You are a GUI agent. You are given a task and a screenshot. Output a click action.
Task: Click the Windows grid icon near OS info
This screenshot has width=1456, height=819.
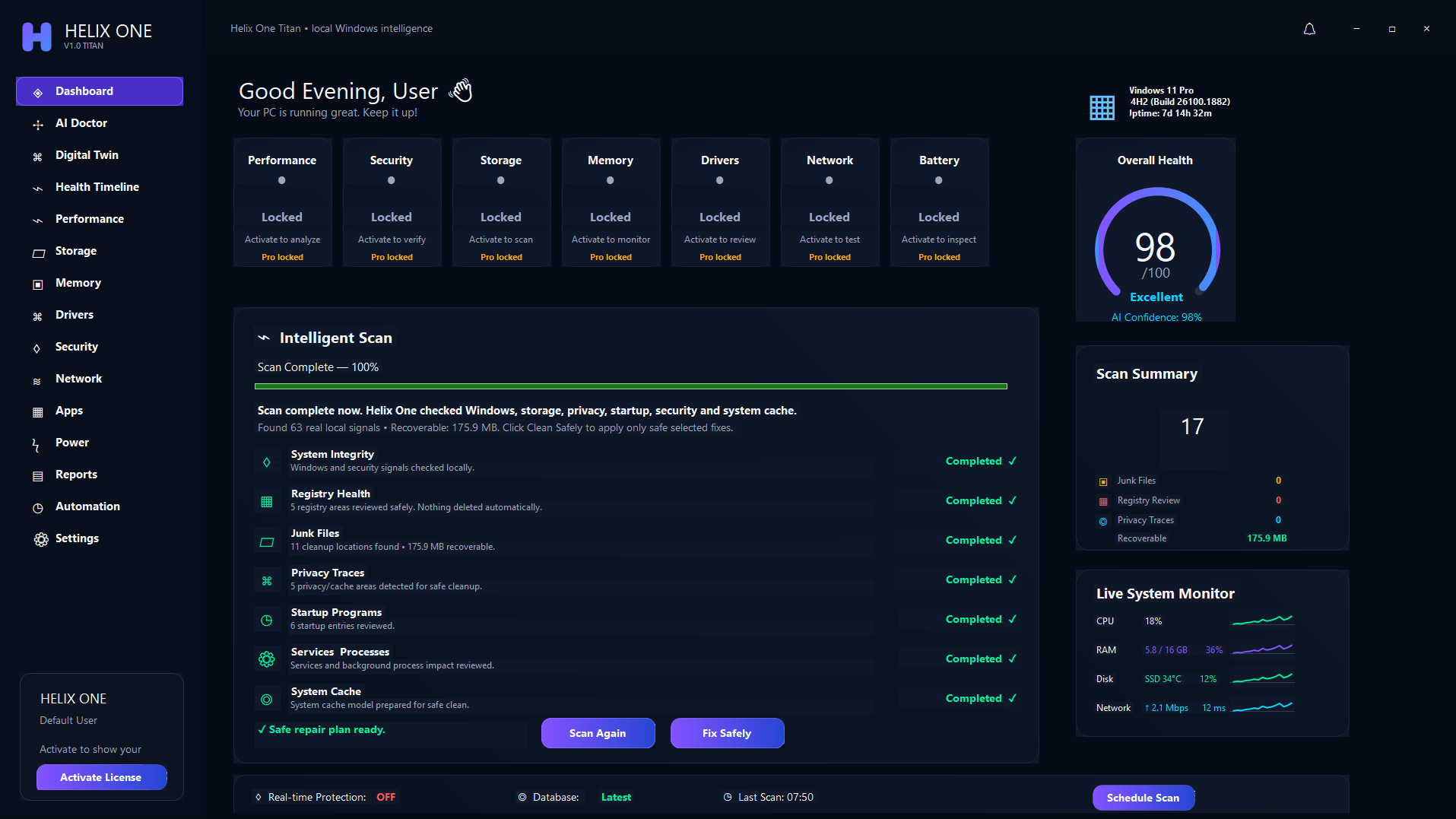[x=1102, y=107]
